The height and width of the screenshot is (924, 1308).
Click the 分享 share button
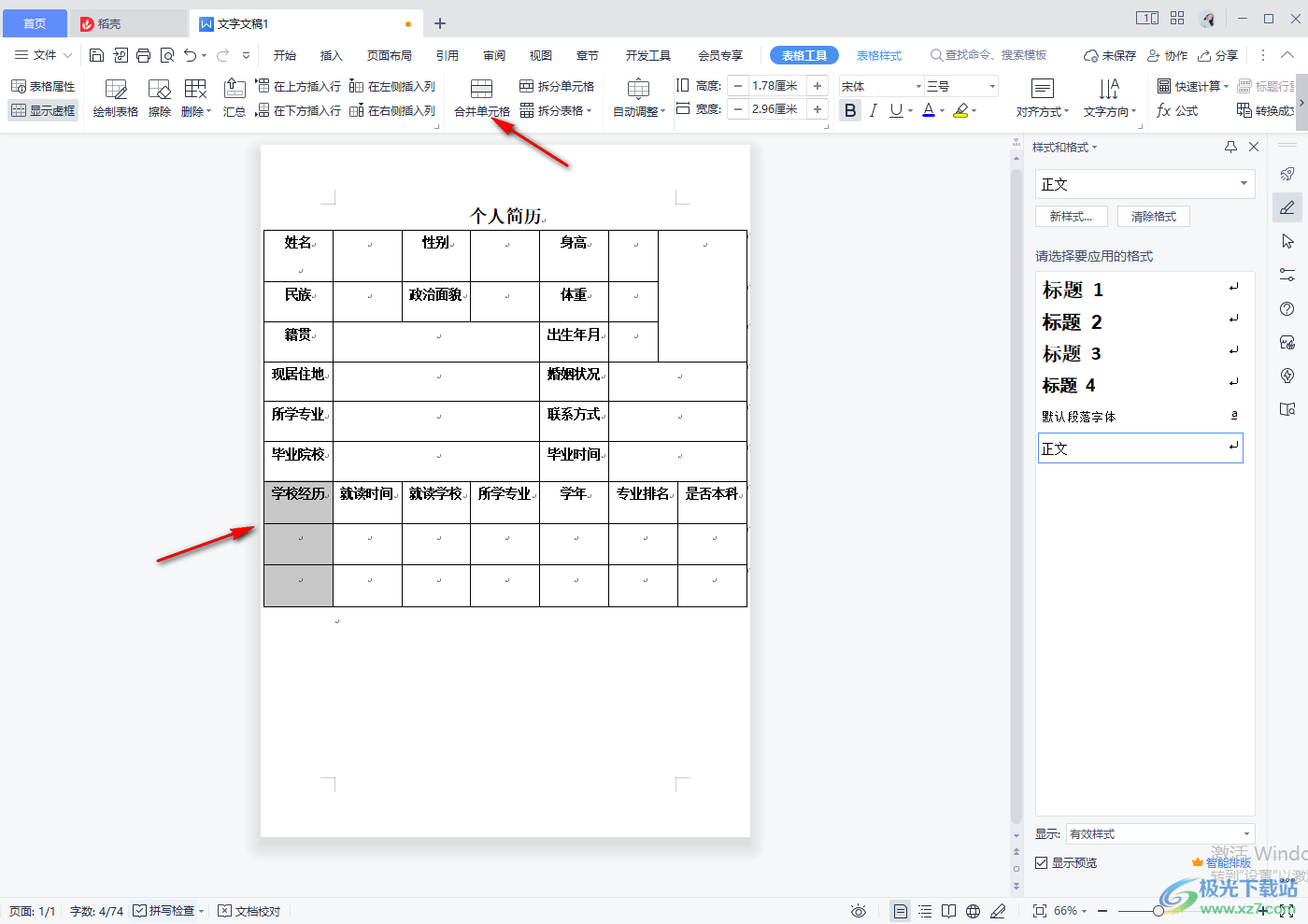[x=1218, y=55]
